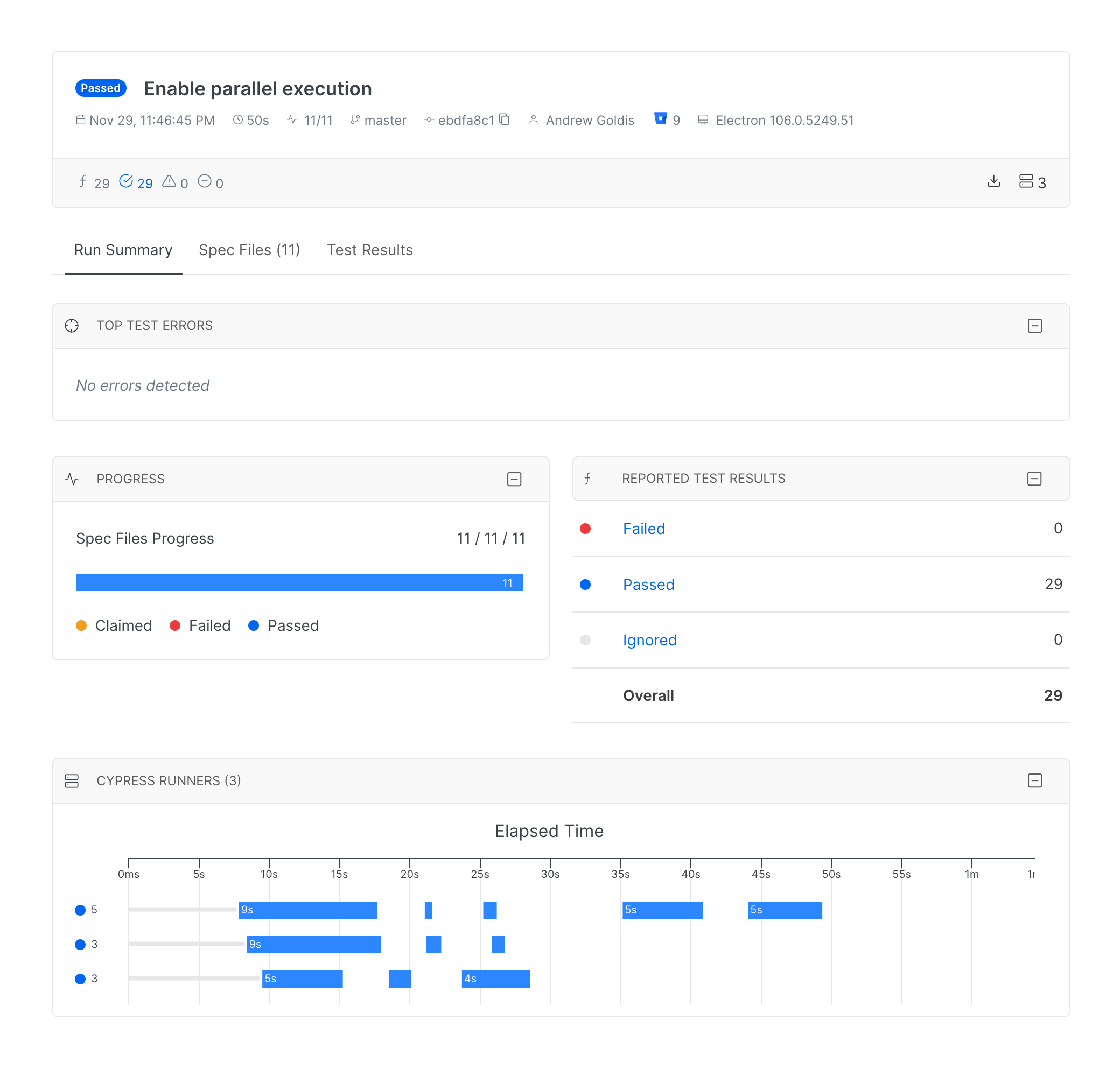Open the Failed results link
The width and height of the screenshot is (1120, 1069).
(x=643, y=528)
